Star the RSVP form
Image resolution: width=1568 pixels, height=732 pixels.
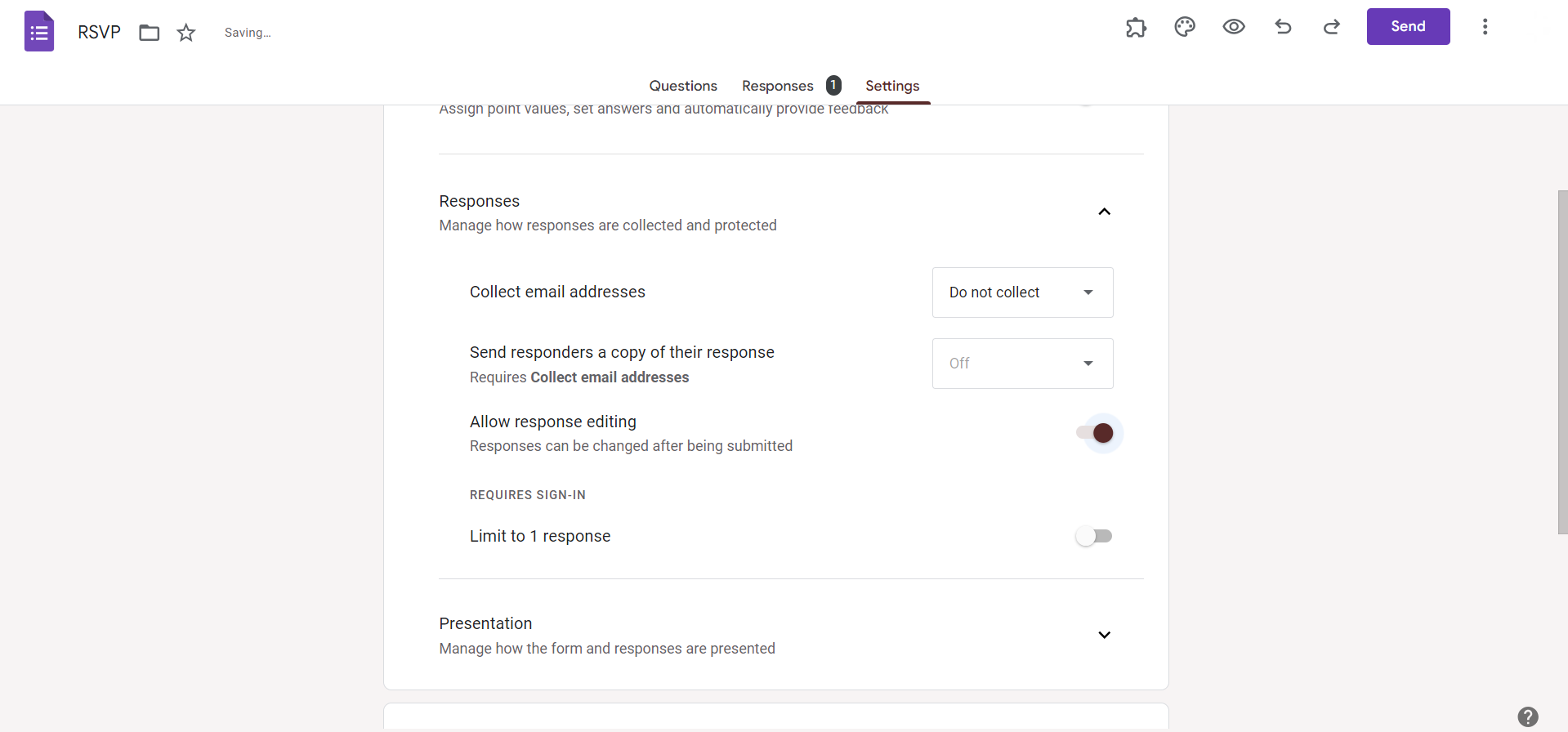186,33
